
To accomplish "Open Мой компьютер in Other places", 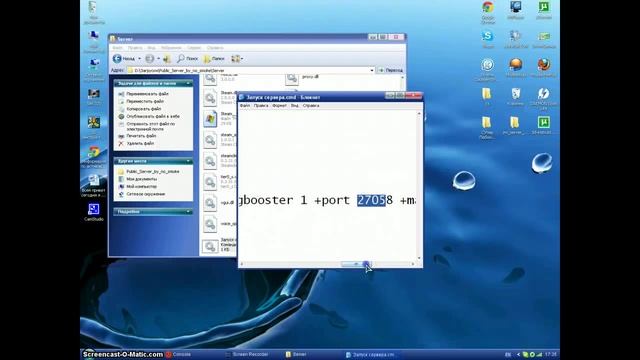I will 142,186.
